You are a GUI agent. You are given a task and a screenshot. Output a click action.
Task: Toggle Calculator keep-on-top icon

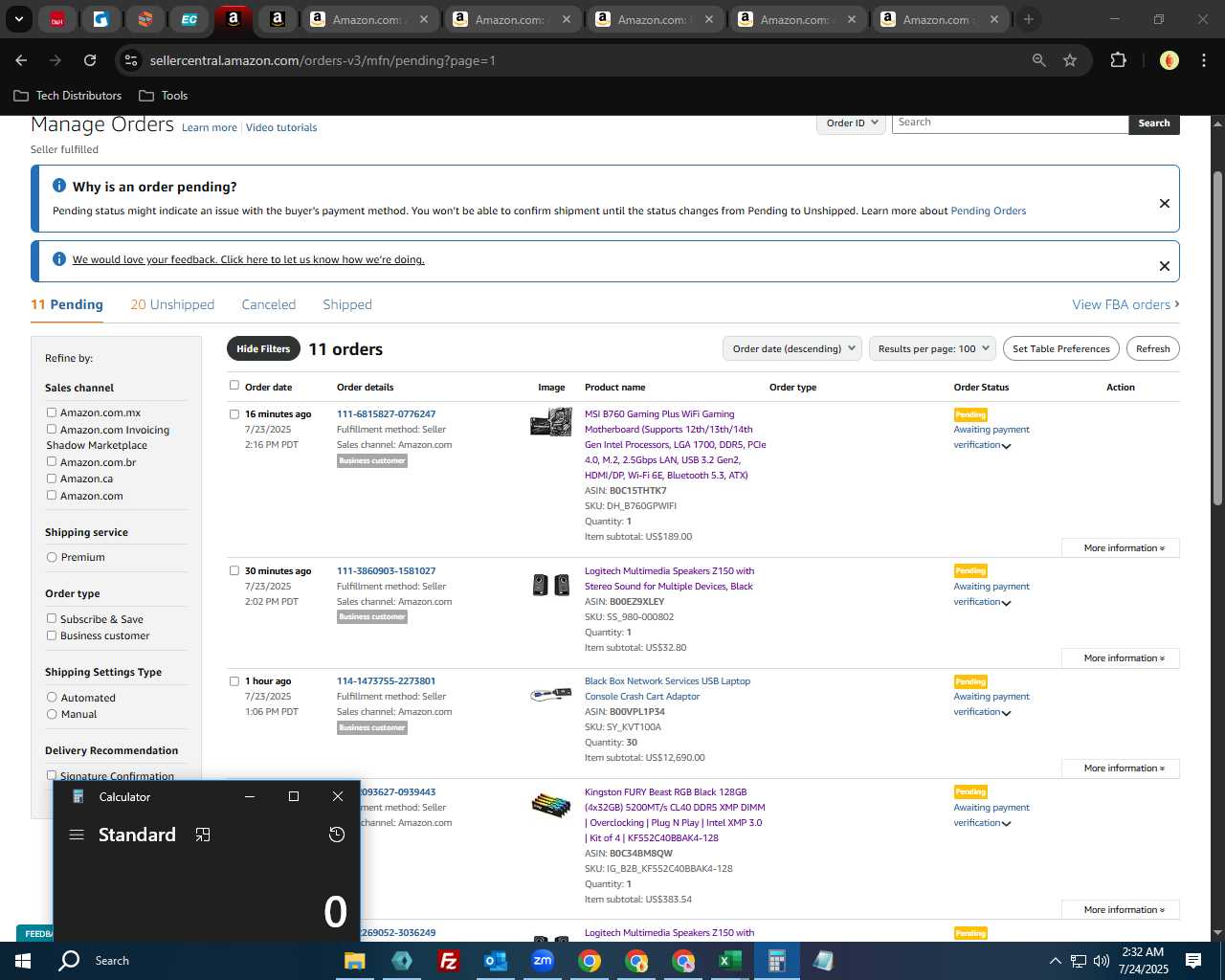(203, 835)
